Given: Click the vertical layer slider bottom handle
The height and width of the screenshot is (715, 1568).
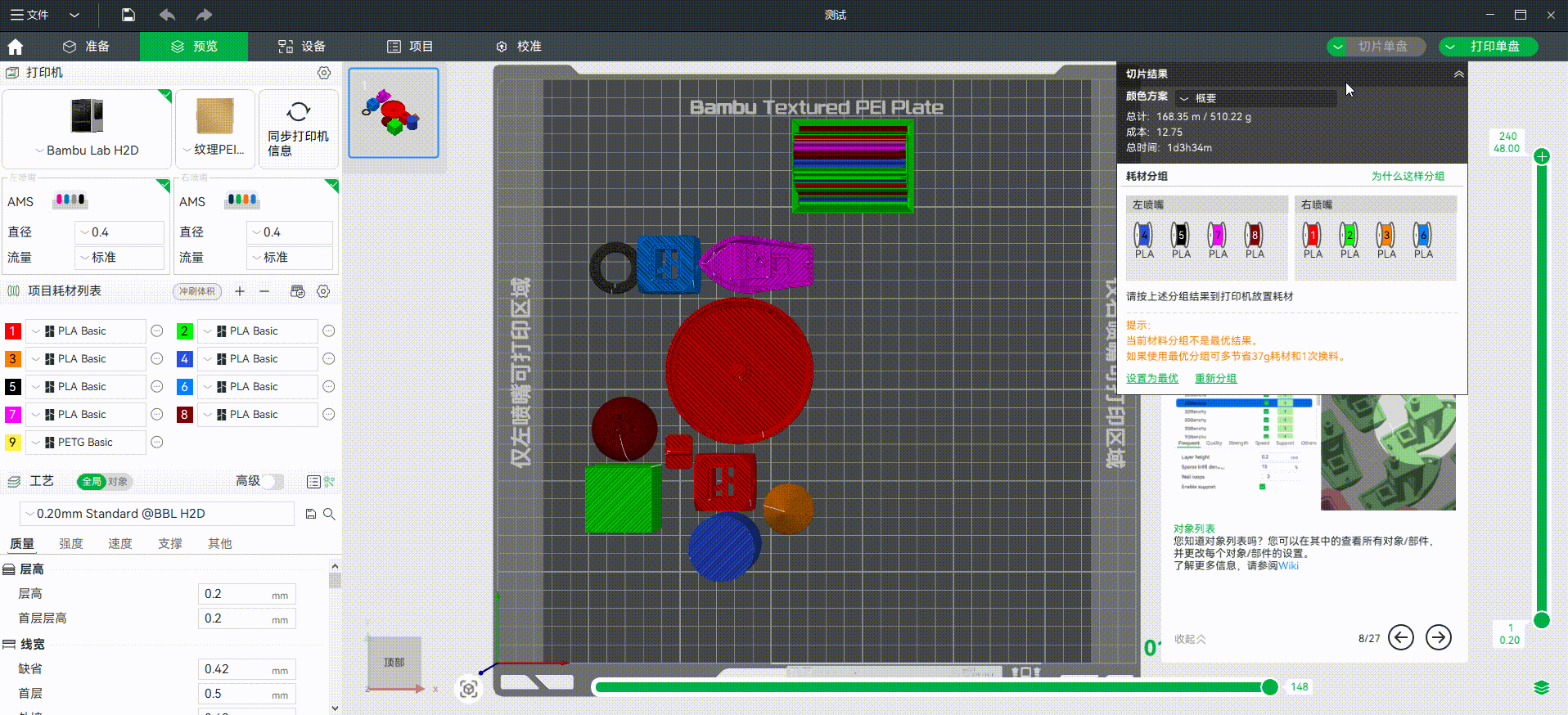Looking at the screenshot, I should (x=1542, y=619).
